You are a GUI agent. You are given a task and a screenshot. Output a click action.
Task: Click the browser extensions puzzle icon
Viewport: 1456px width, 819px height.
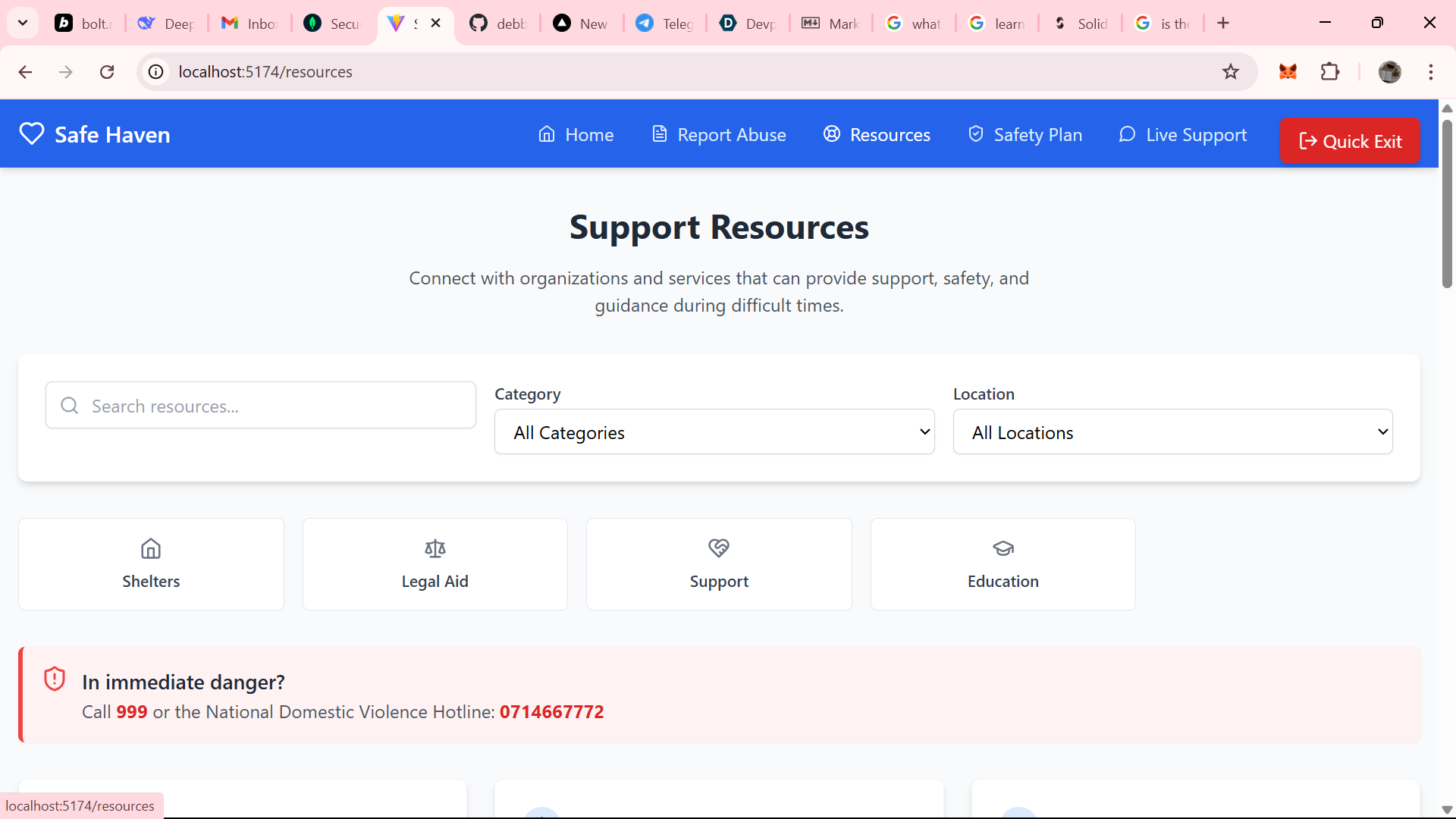(x=1331, y=71)
